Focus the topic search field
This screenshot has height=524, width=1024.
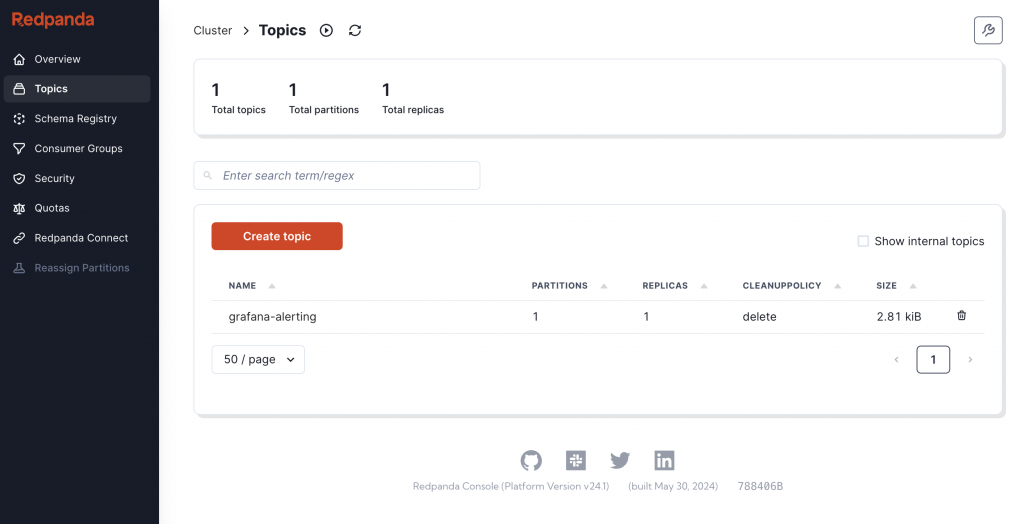(345, 176)
